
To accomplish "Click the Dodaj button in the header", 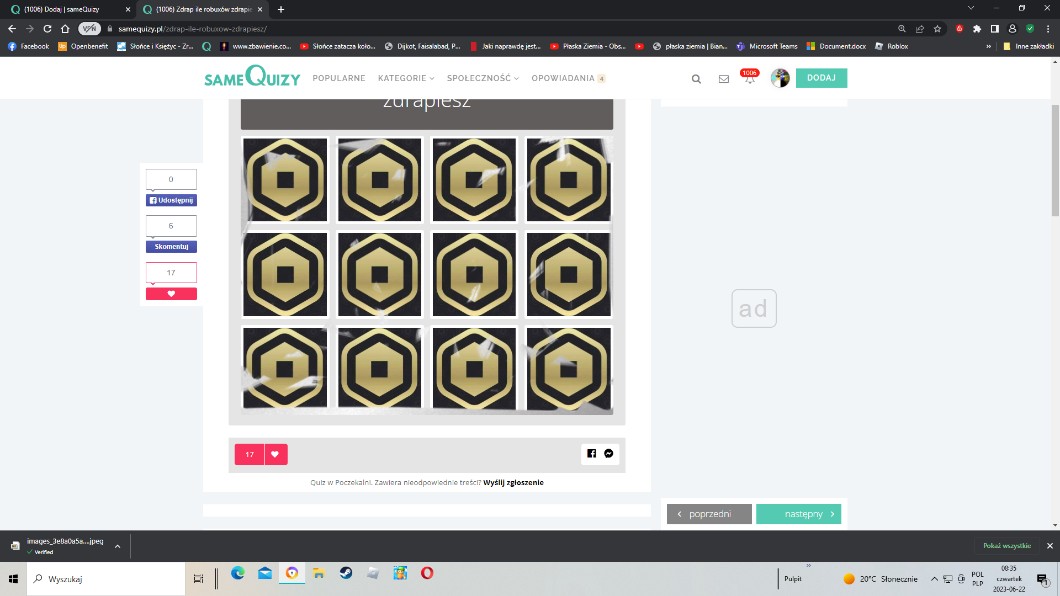I will tap(821, 78).
